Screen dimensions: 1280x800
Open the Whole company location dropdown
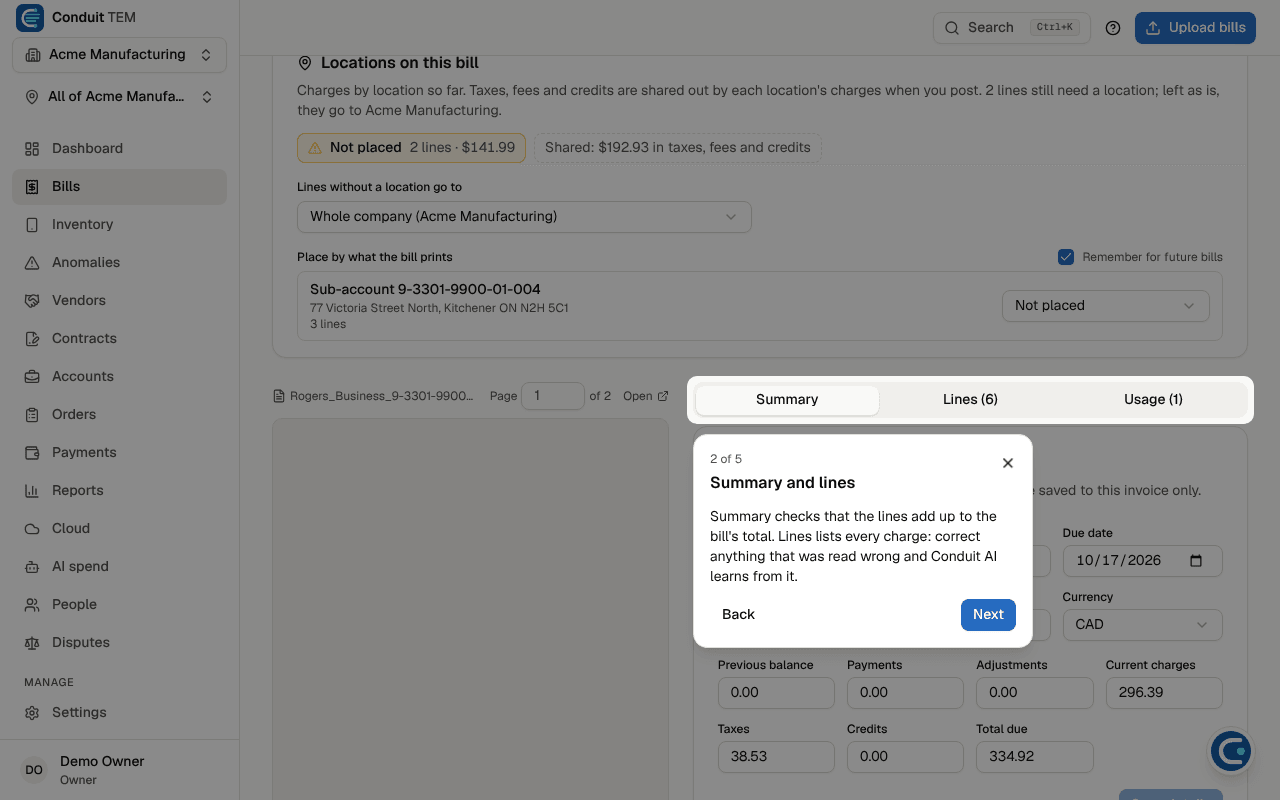point(524,217)
